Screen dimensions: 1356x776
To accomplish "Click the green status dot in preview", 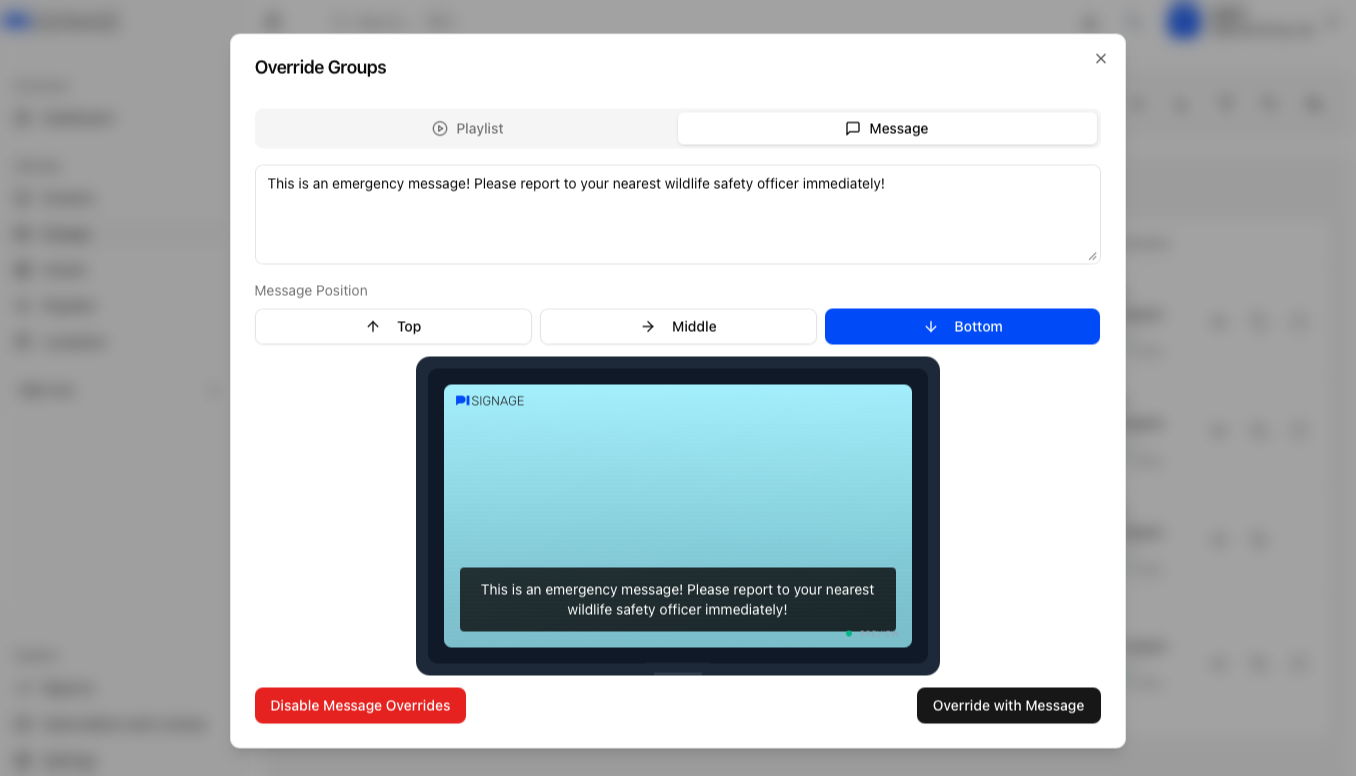I will [849, 633].
